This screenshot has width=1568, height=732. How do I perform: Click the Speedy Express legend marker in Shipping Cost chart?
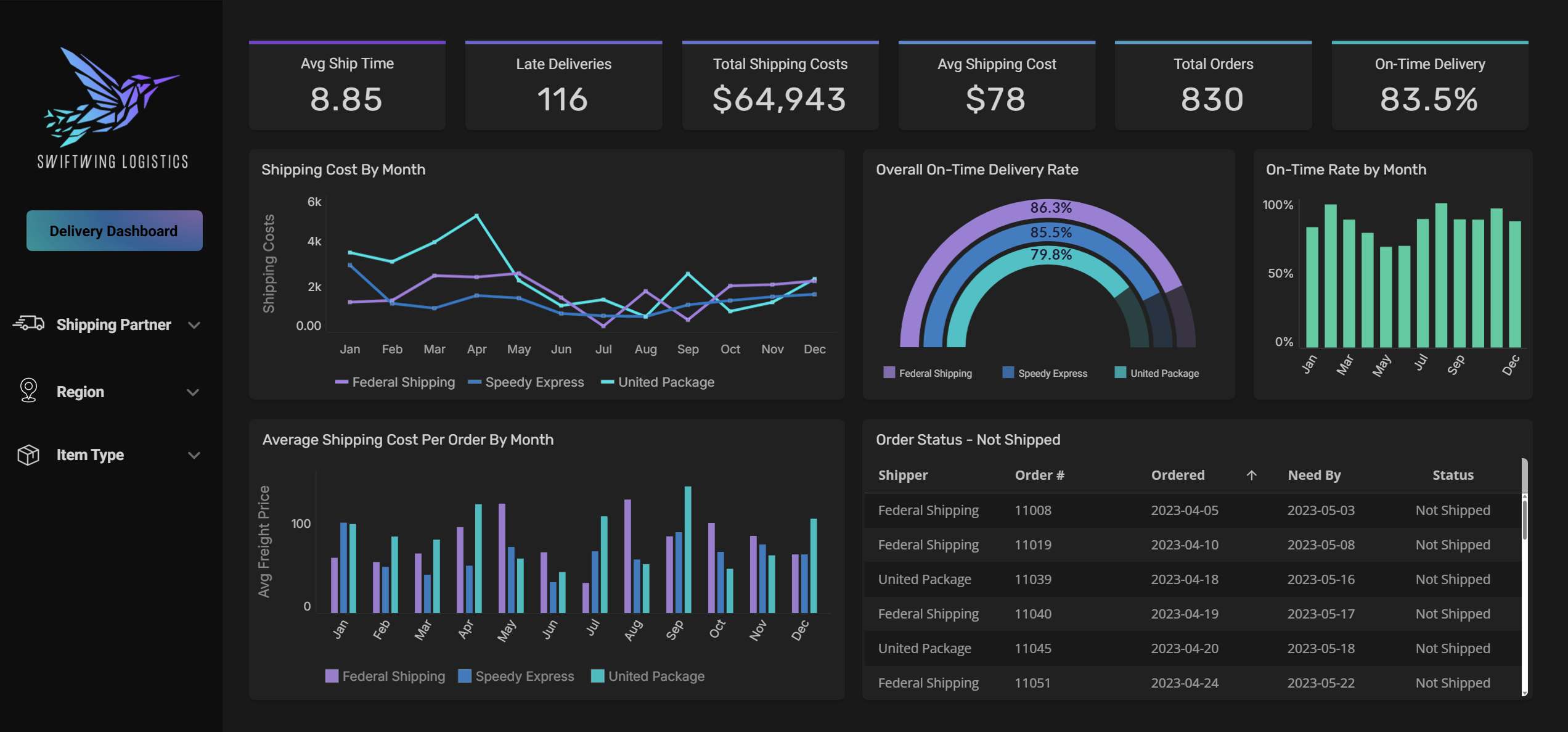[x=473, y=382]
